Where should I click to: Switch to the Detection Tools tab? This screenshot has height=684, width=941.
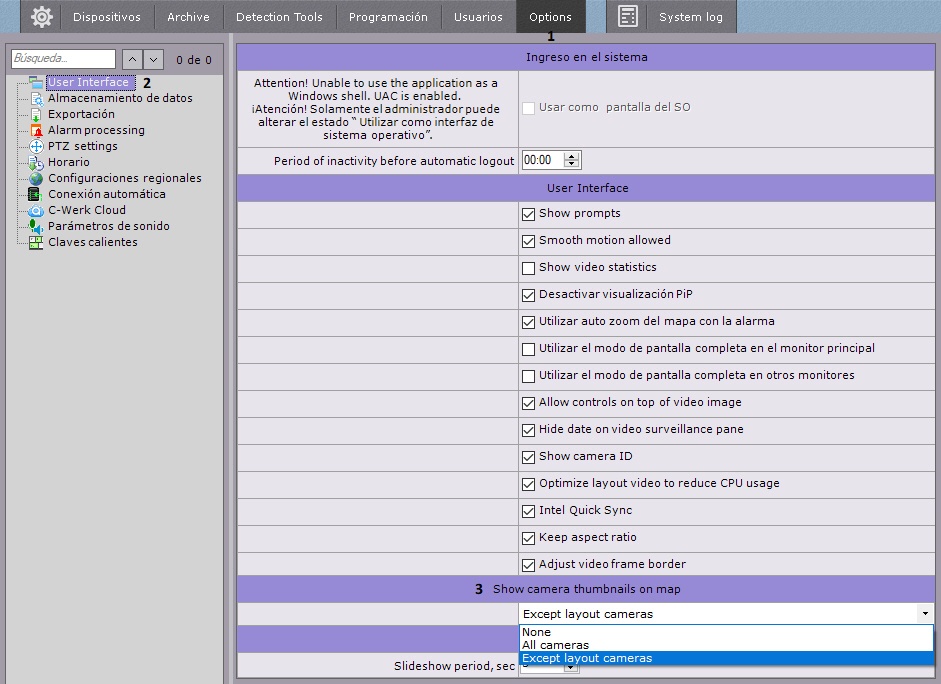tap(279, 17)
